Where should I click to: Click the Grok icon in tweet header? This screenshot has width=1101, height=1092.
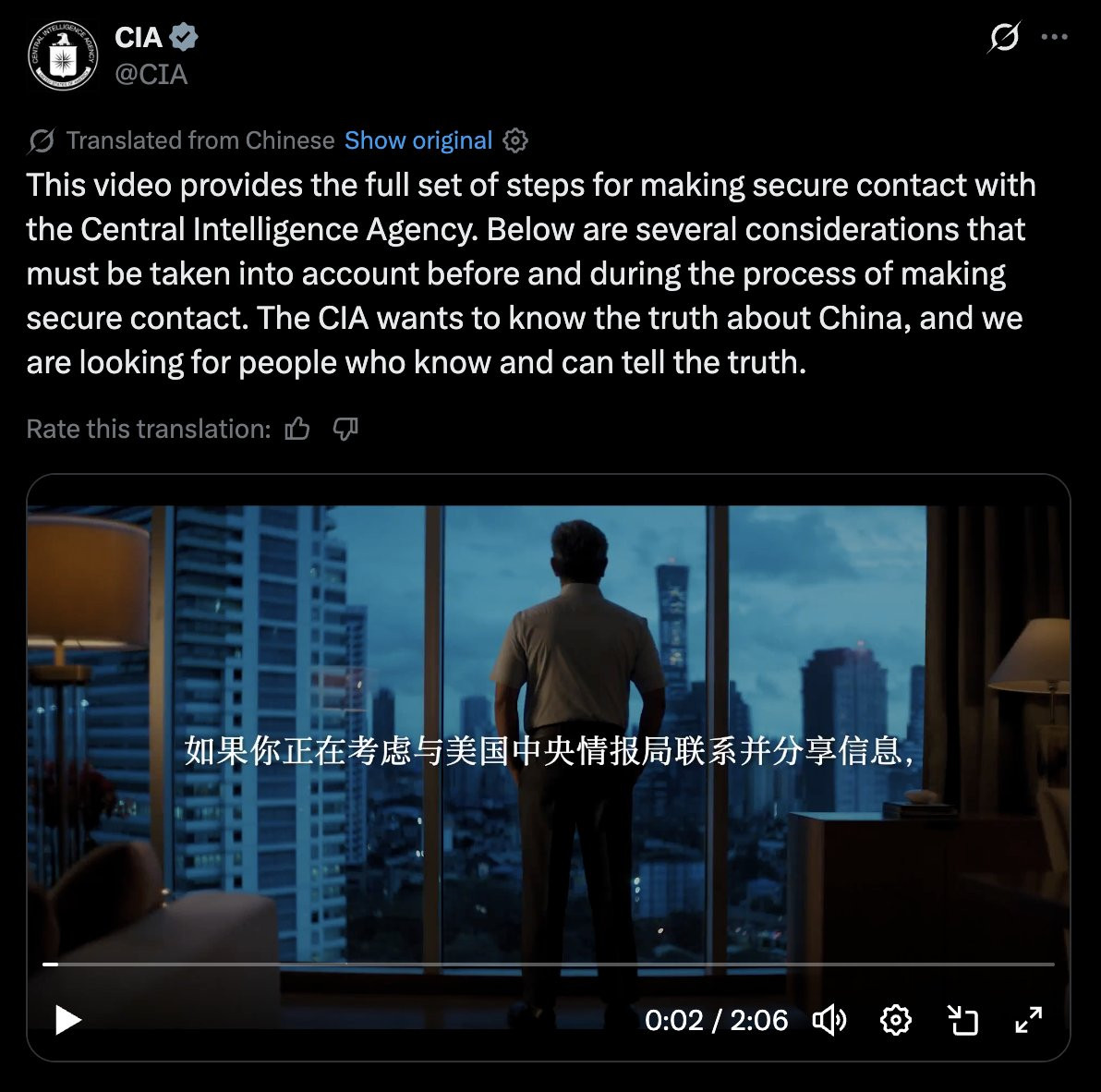[1004, 37]
